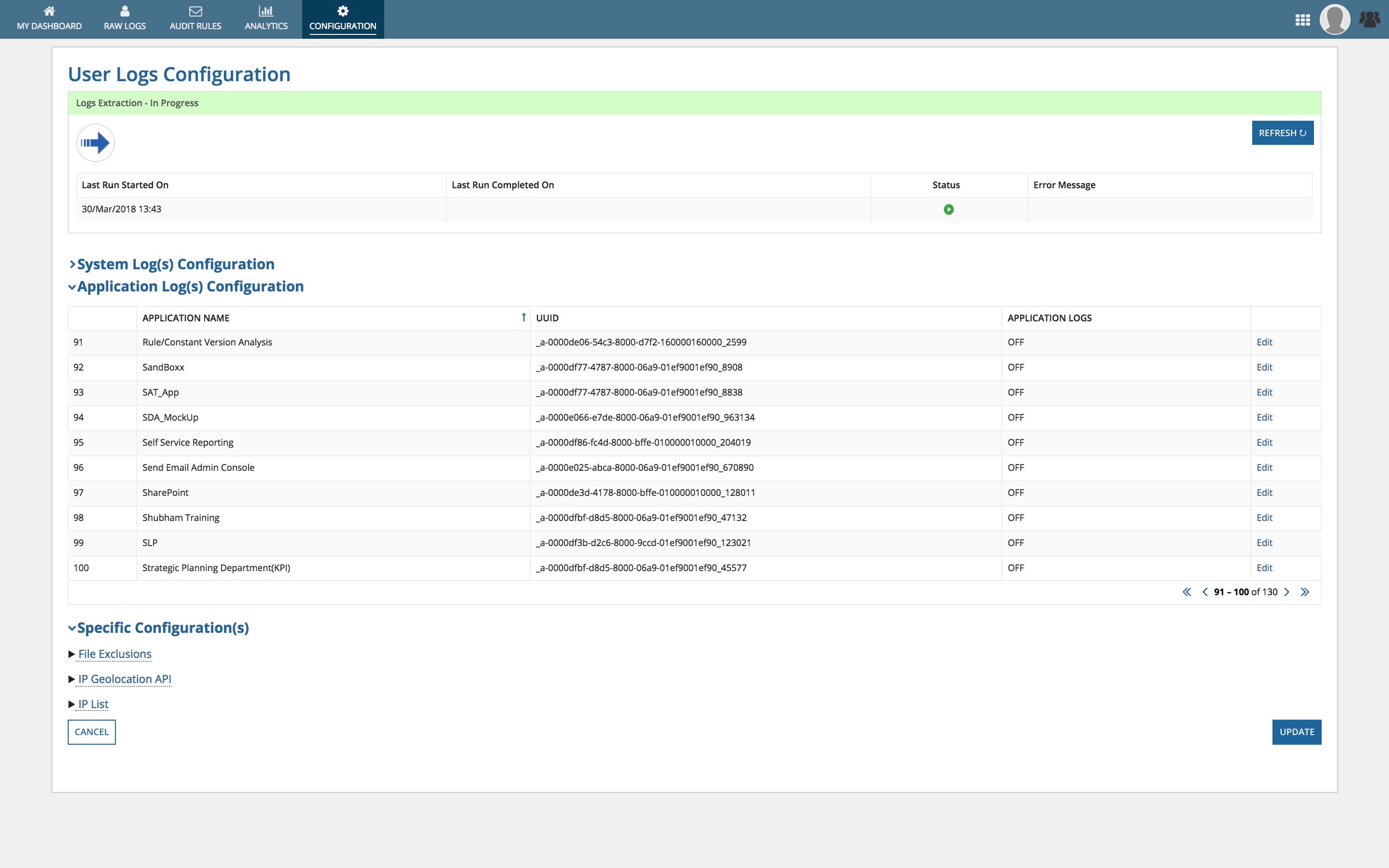
Task: Click the Refresh button
Action: pos(1282,133)
